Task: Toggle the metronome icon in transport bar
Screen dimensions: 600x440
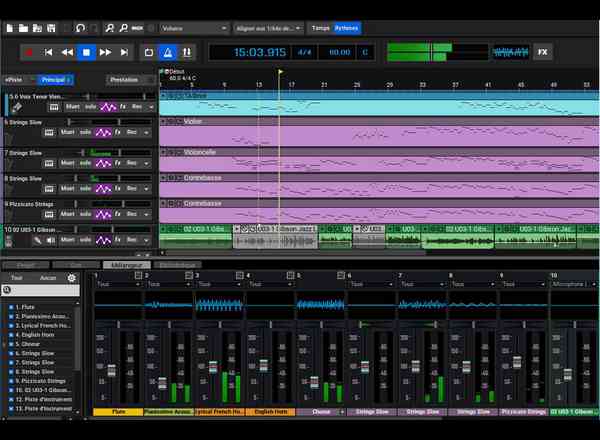Action: pyautogui.click(x=169, y=52)
